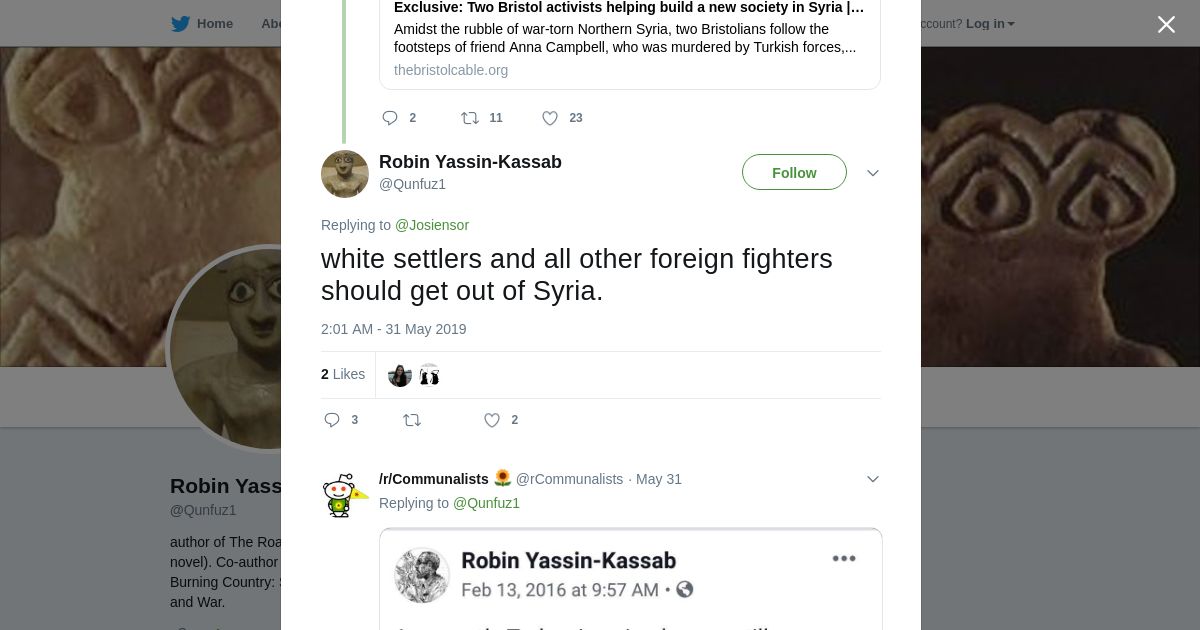1200x630 pixels.
Task: Click the Twitter bird Home icon
Action: tap(180, 24)
